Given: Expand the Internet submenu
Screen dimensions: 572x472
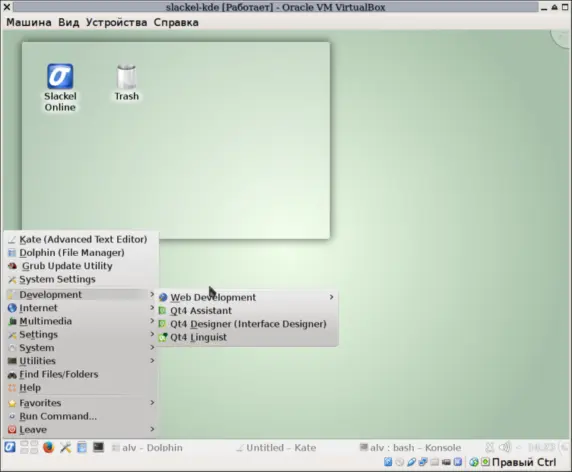Looking at the screenshot, I should pos(81,308).
